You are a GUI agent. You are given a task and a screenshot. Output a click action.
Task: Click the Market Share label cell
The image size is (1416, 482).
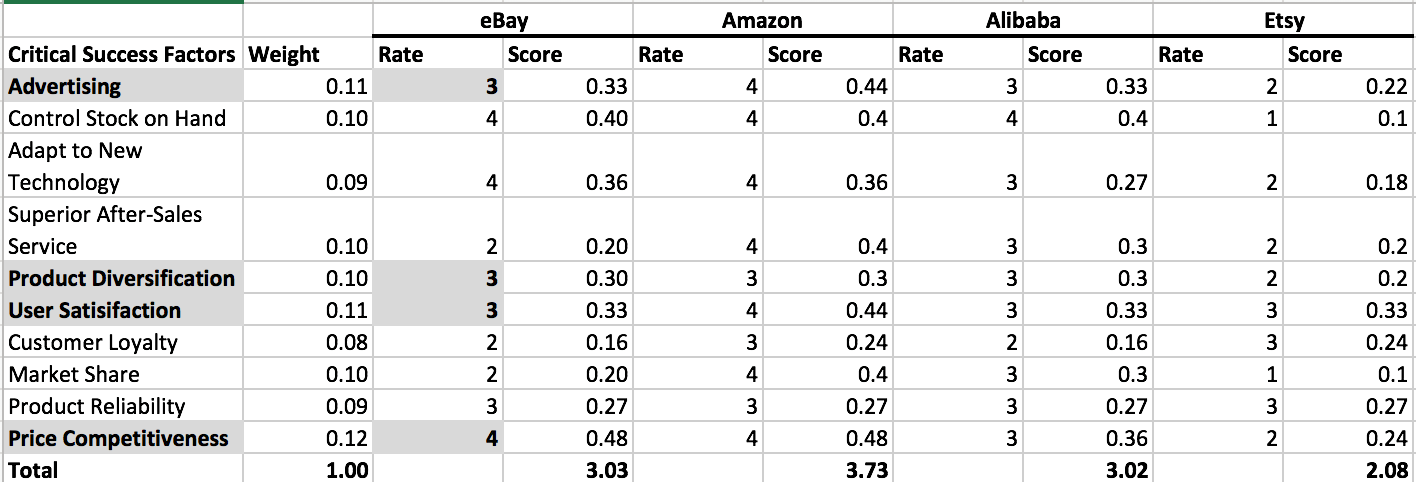click(122, 374)
